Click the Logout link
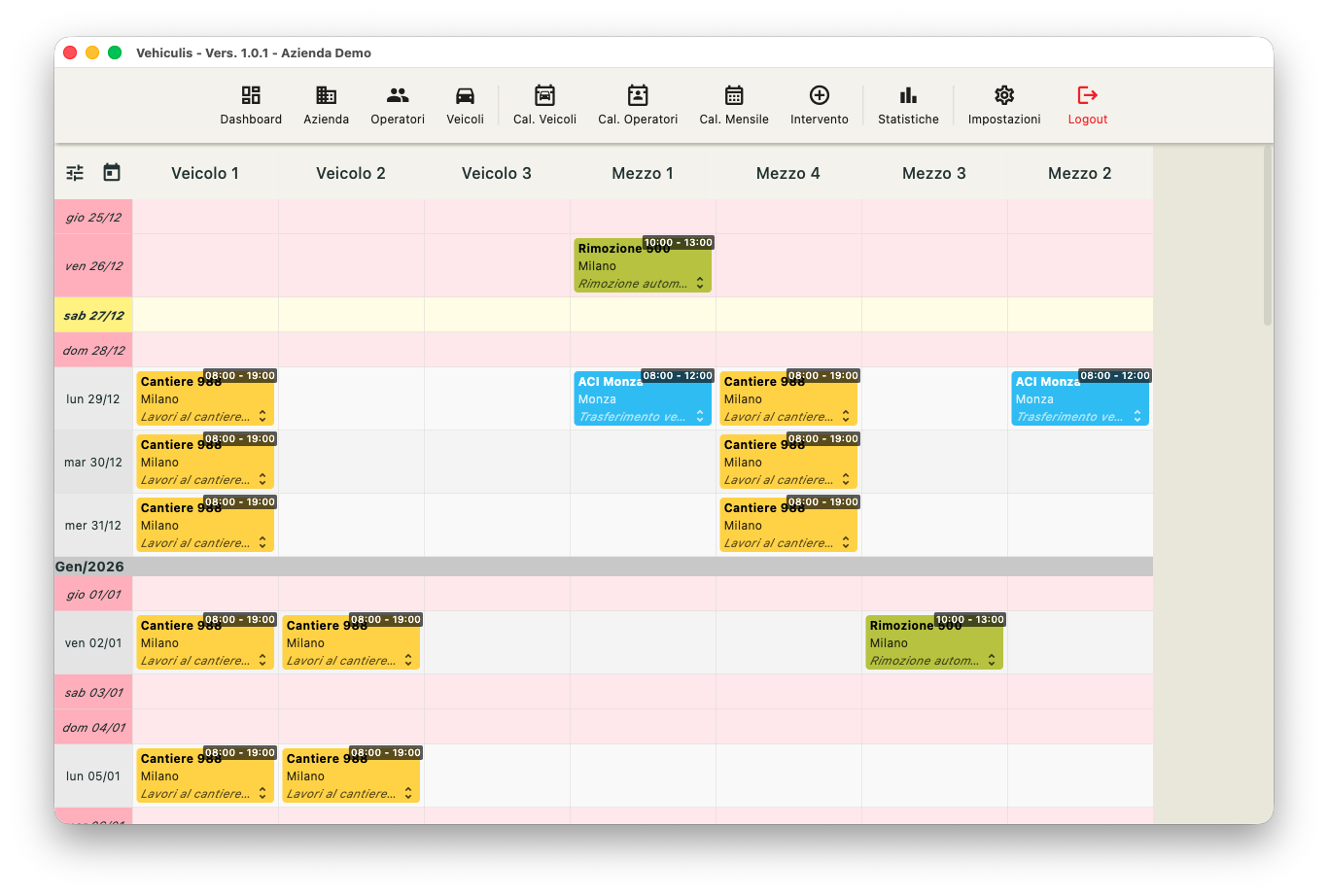Viewport: 1328px width, 896px height. pos(1087,105)
